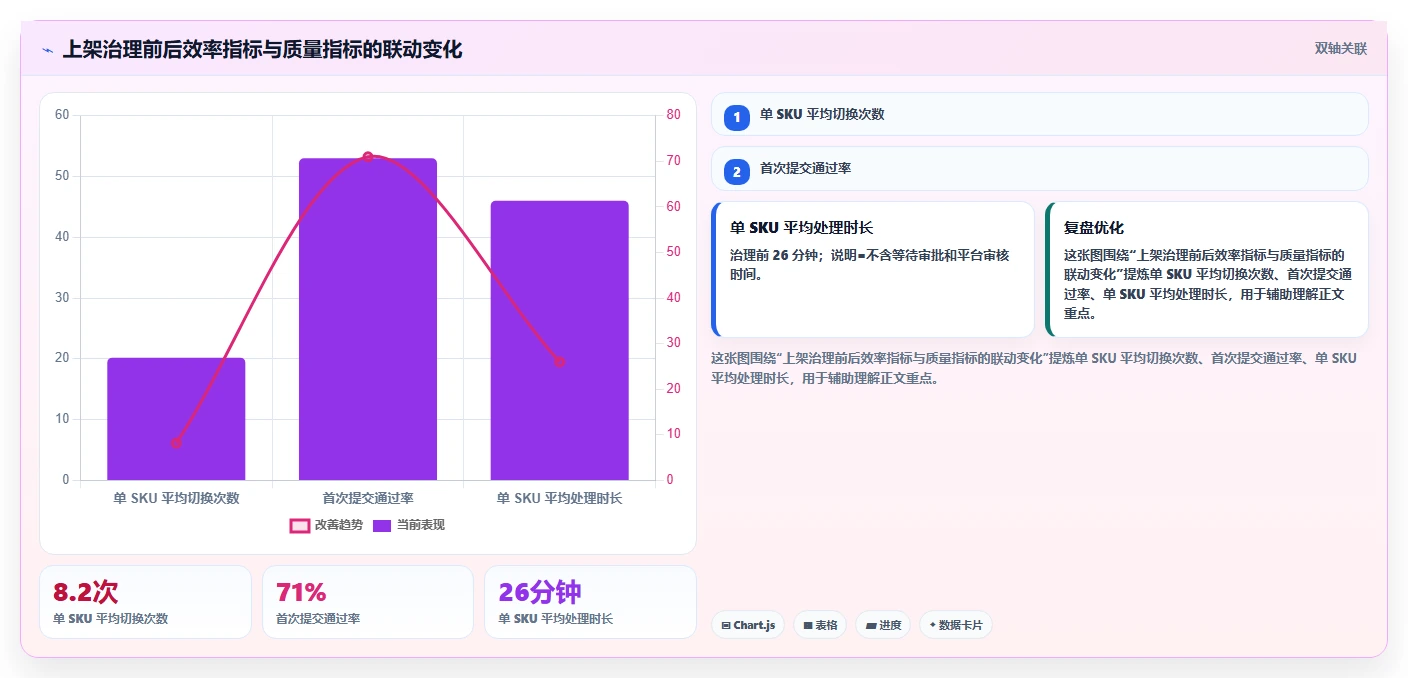Image resolution: width=1408 pixels, height=678 pixels.
Task: Open the 单 SKU 平均处理时长 info card
Action: point(873,270)
